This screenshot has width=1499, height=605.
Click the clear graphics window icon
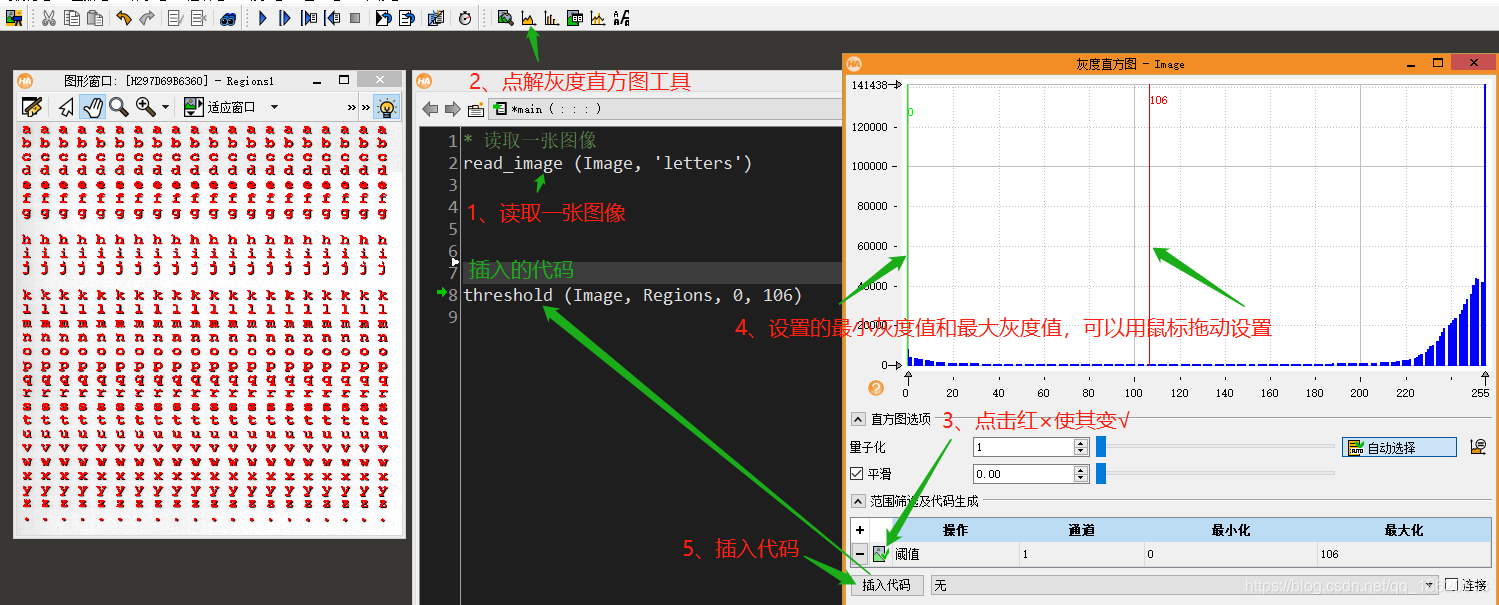point(32,107)
